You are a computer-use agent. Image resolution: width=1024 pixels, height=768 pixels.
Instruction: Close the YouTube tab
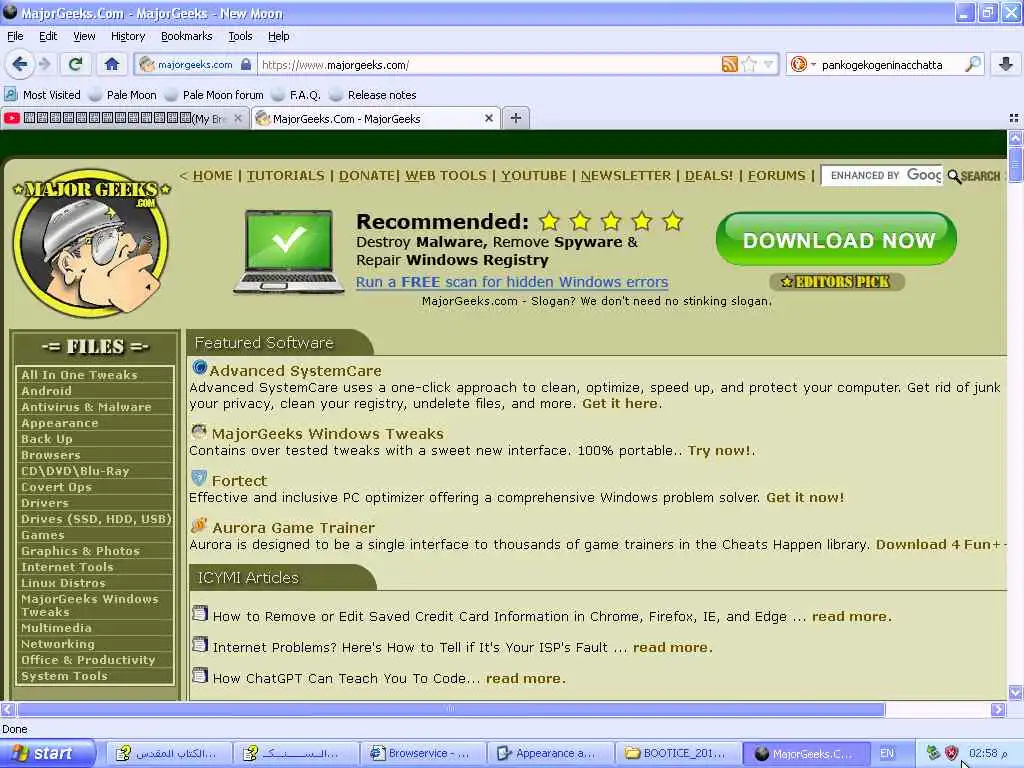point(238,118)
